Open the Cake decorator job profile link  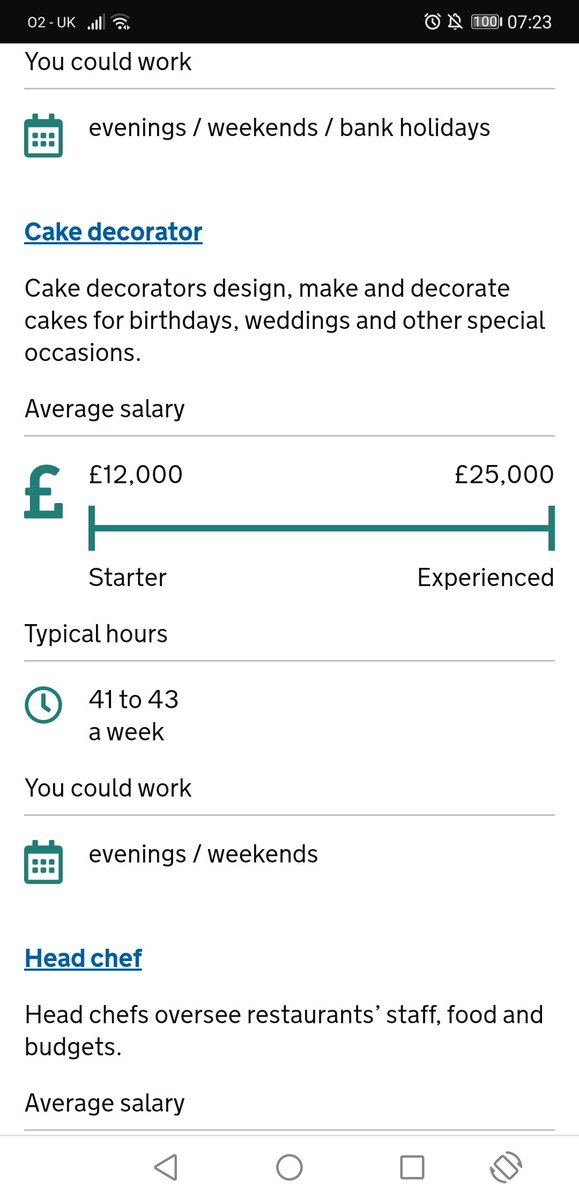pos(113,232)
